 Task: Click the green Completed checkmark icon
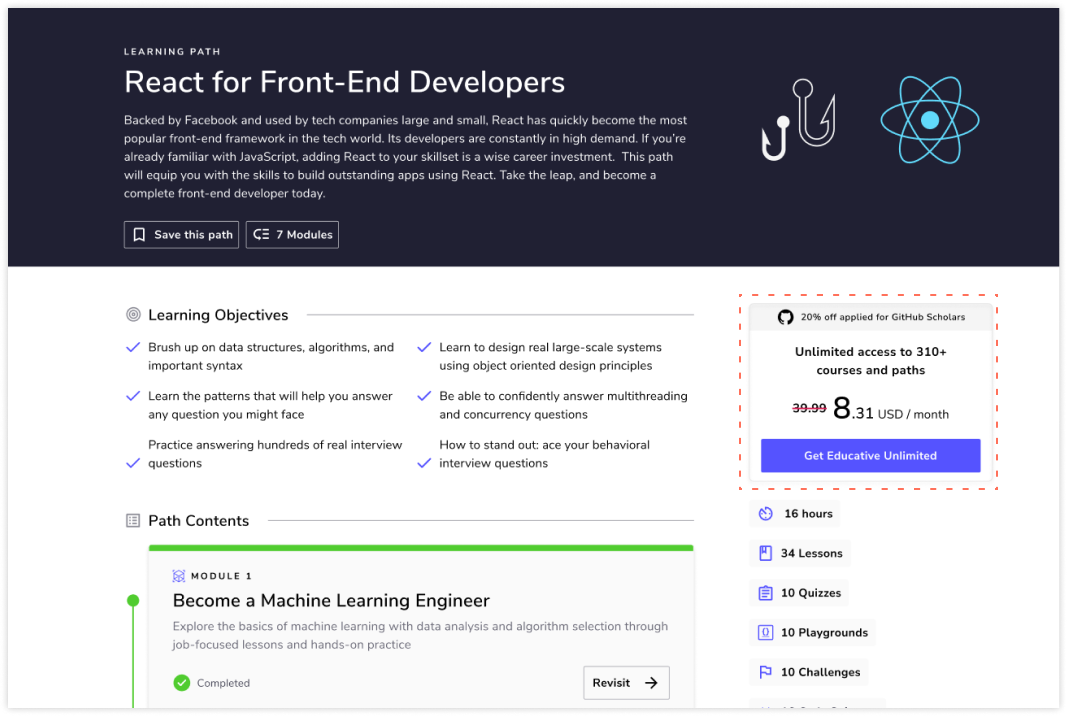(x=182, y=683)
